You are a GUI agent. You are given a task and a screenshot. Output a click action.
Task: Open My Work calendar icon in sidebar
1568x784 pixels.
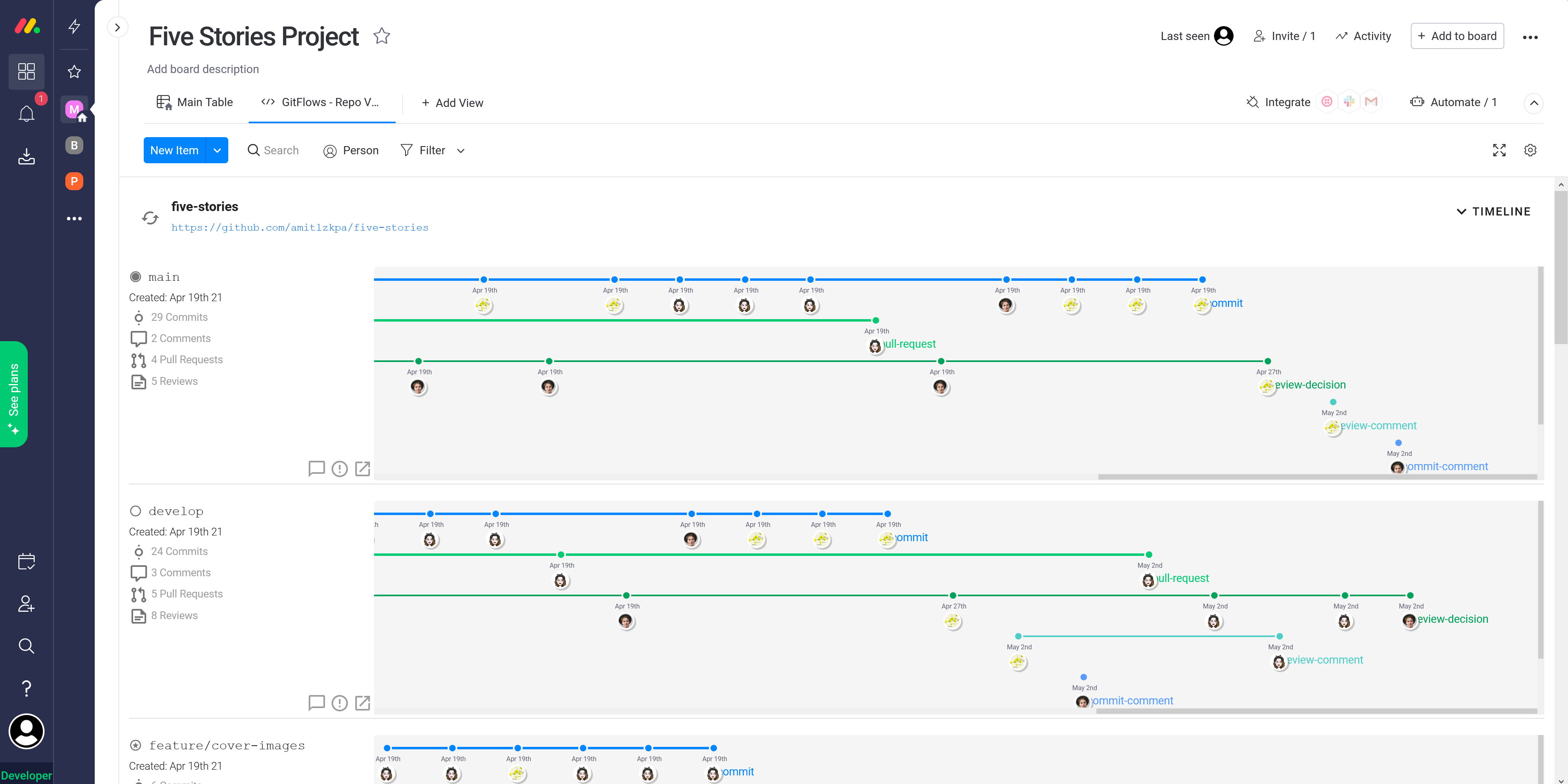(26, 561)
